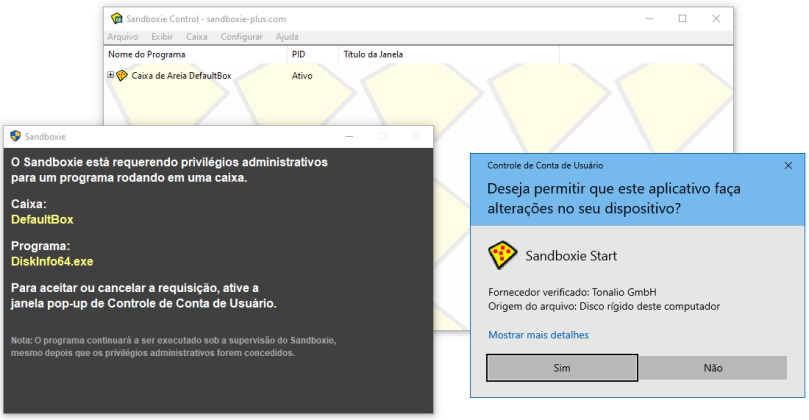Click the shield icon in Sandboxie dialog title
This screenshot has height=420, width=809.
[x=15, y=136]
